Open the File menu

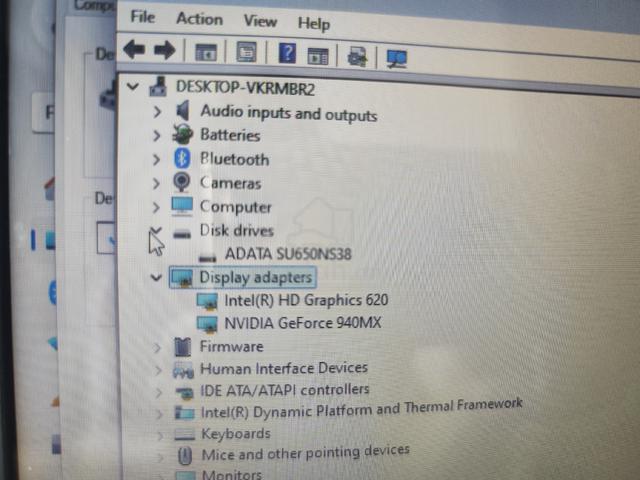click(x=143, y=17)
